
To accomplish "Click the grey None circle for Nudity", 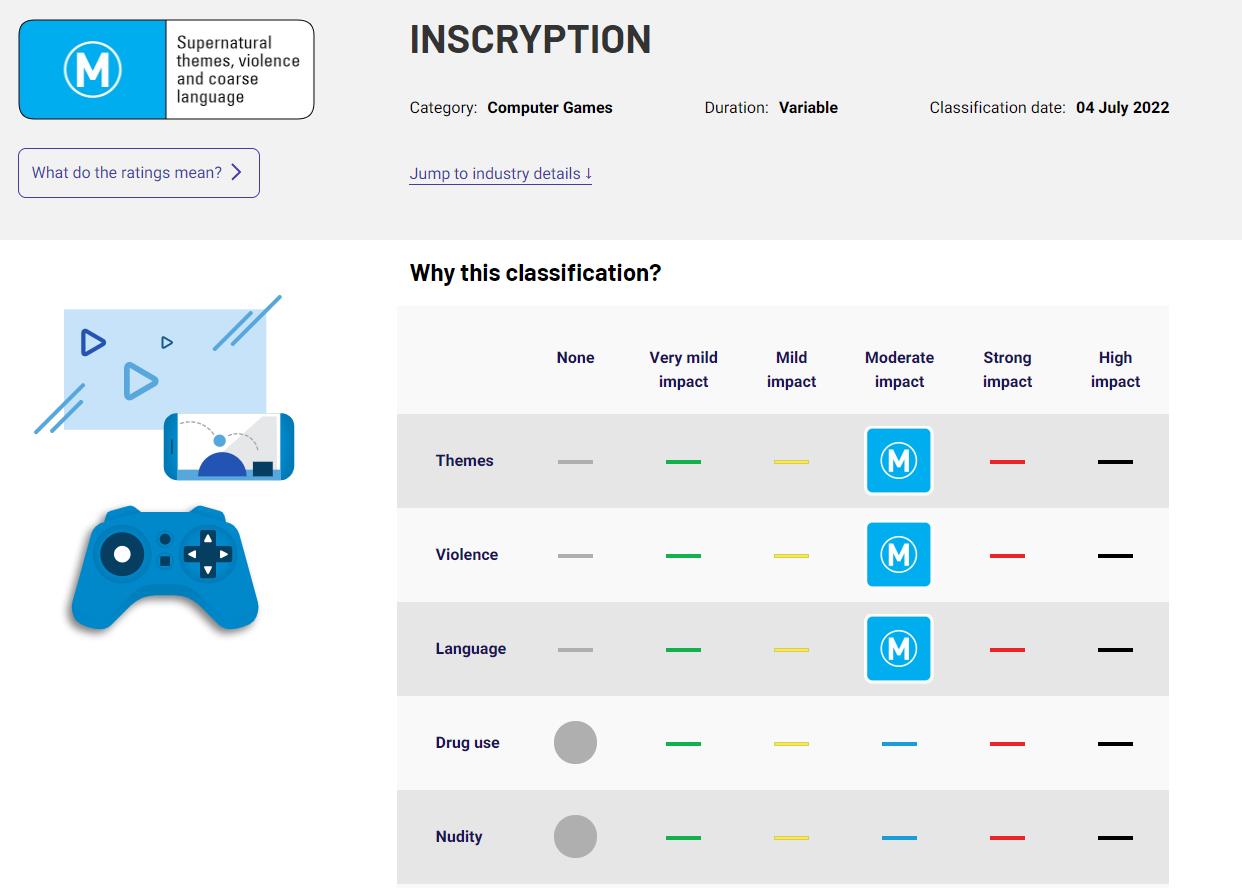I will click(x=575, y=837).
